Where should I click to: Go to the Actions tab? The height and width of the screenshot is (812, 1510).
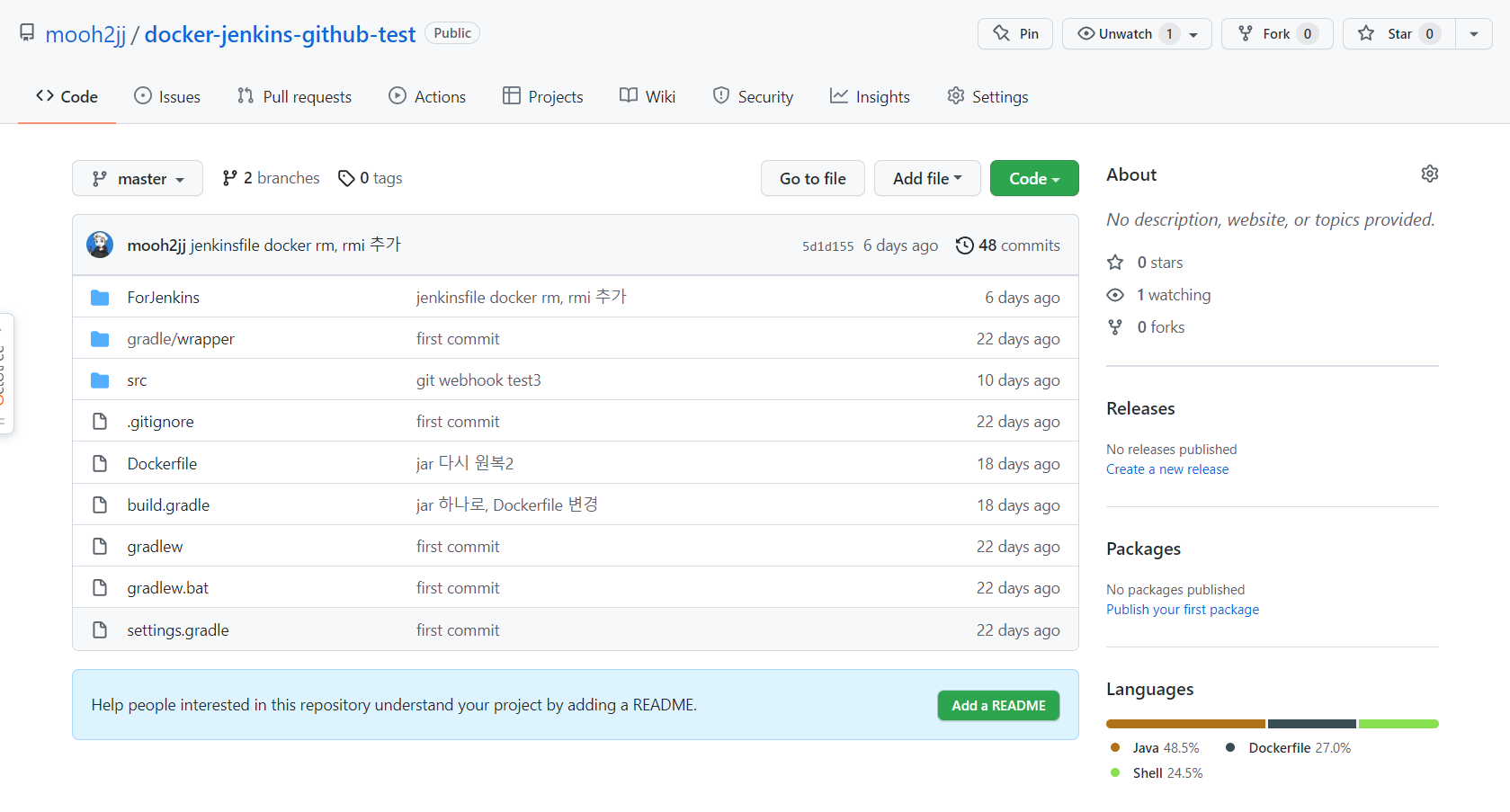(x=427, y=96)
